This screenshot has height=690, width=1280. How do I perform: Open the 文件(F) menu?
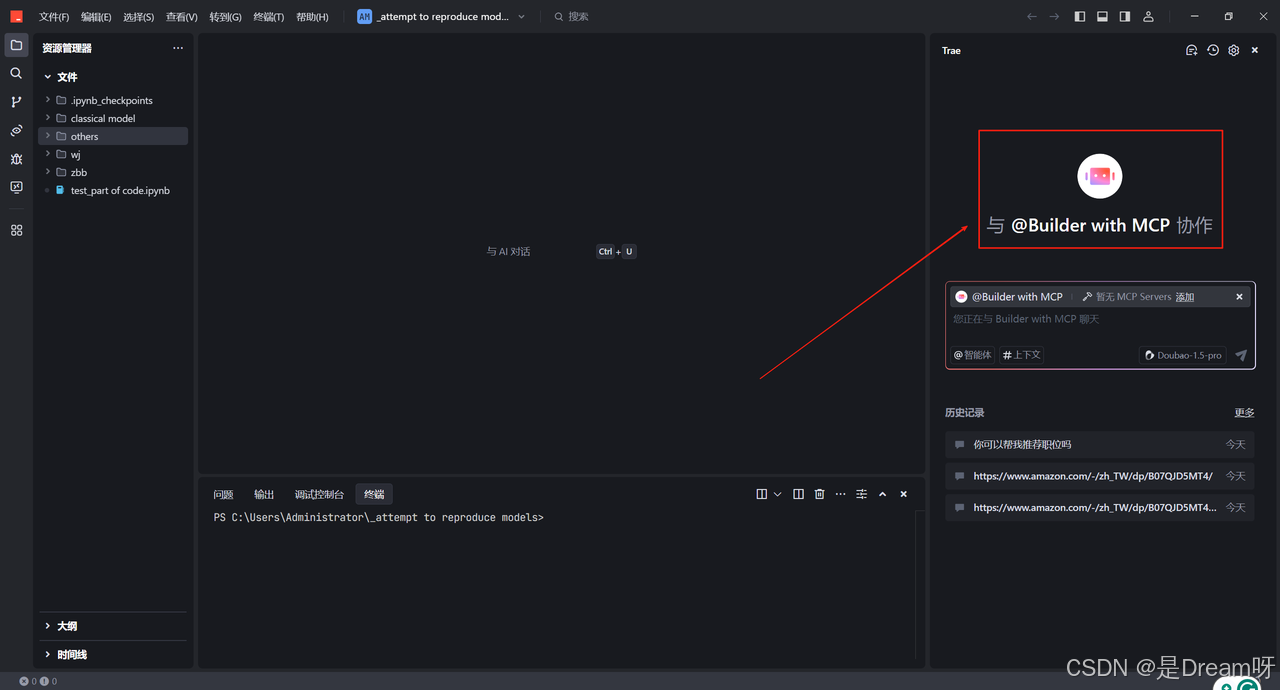click(54, 17)
